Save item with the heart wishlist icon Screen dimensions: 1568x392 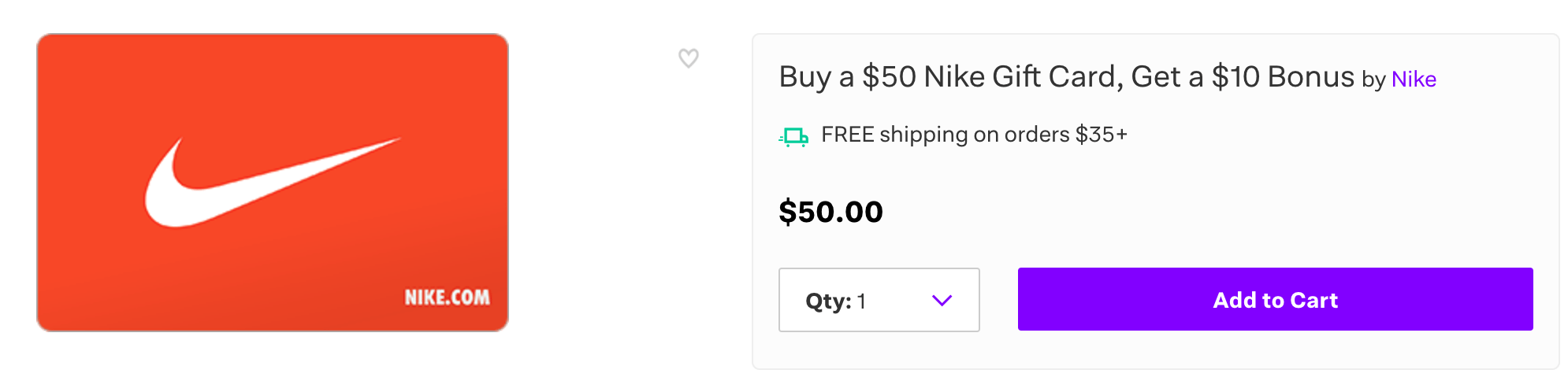pos(689,58)
